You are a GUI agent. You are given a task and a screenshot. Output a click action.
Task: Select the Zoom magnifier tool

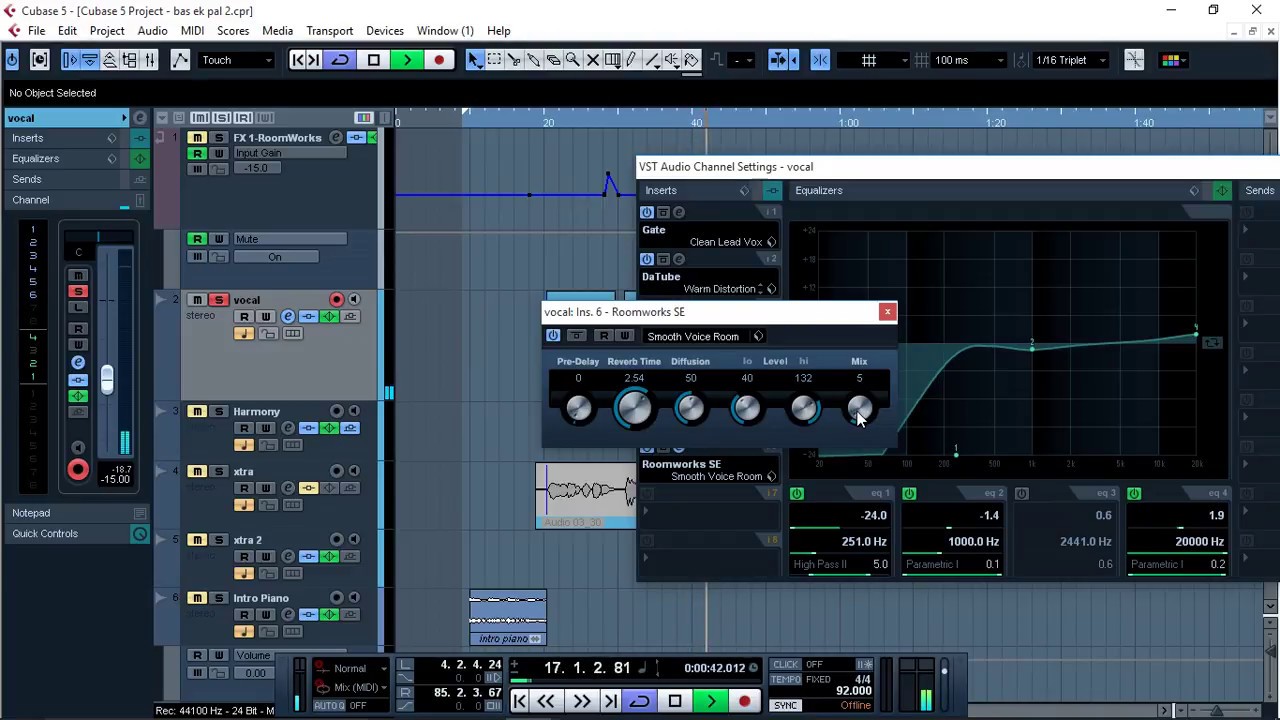[573, 60]
